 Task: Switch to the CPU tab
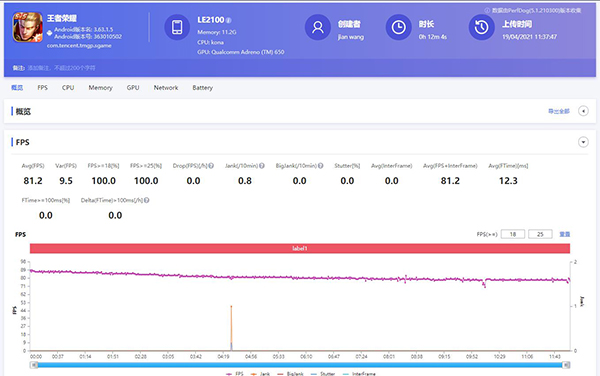click(x=68, y=88)
